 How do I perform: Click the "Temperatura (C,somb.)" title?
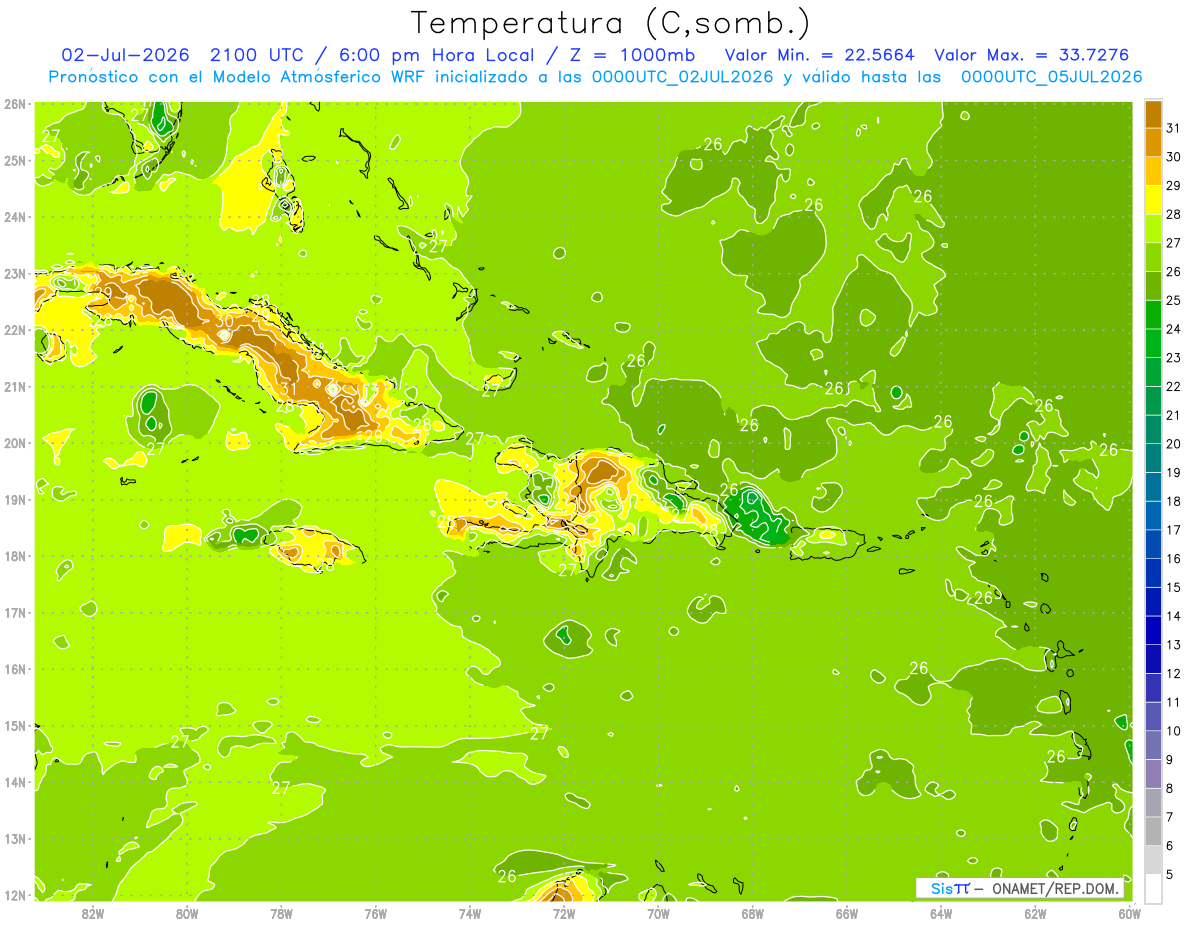[x=611, y=22]
